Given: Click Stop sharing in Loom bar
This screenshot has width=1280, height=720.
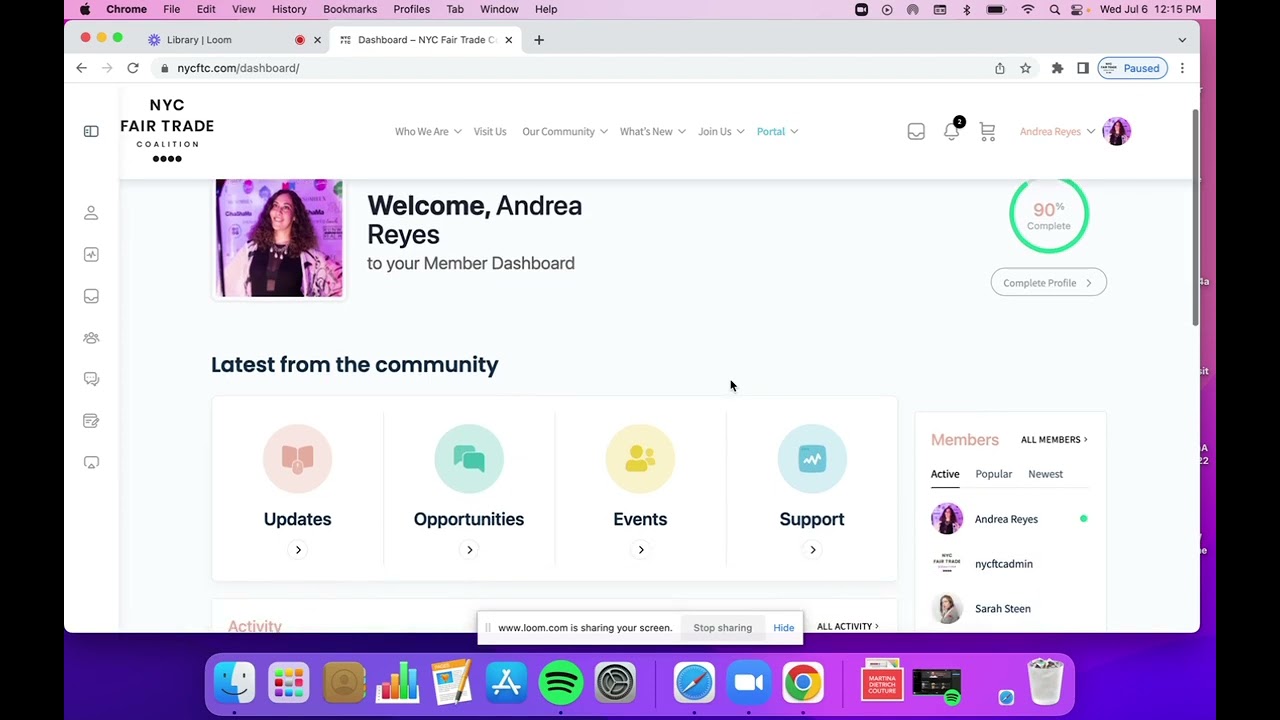Looking at the screenshot, I should pyautogui.click(x=722, y=628).
